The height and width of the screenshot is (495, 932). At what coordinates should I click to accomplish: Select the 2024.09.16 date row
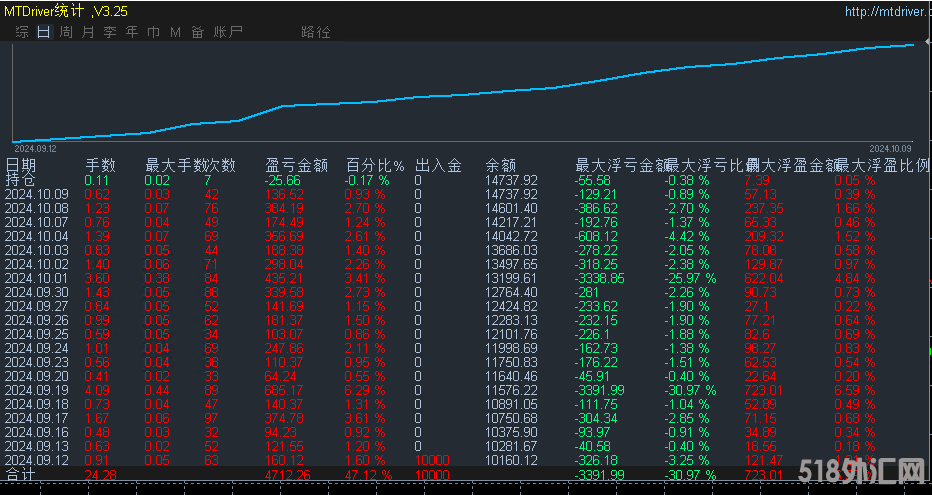pyautogui.click(x=37, y=433)
